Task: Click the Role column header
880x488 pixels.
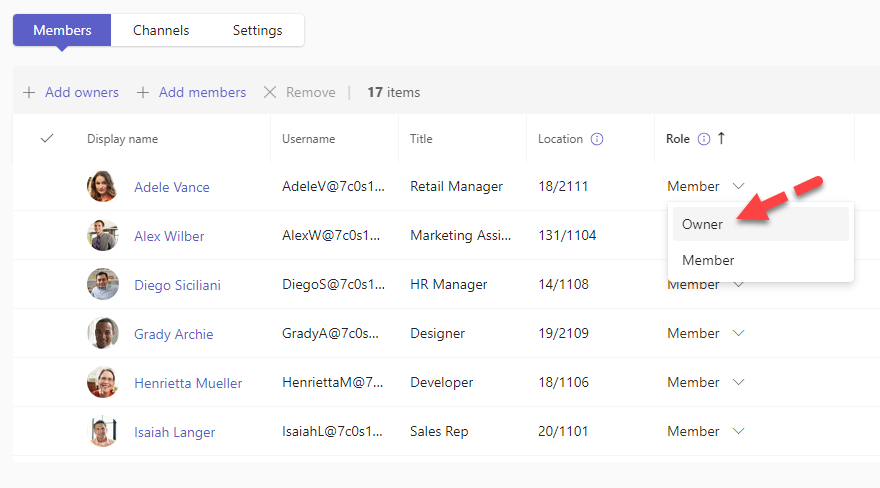Action: [678, 139]
